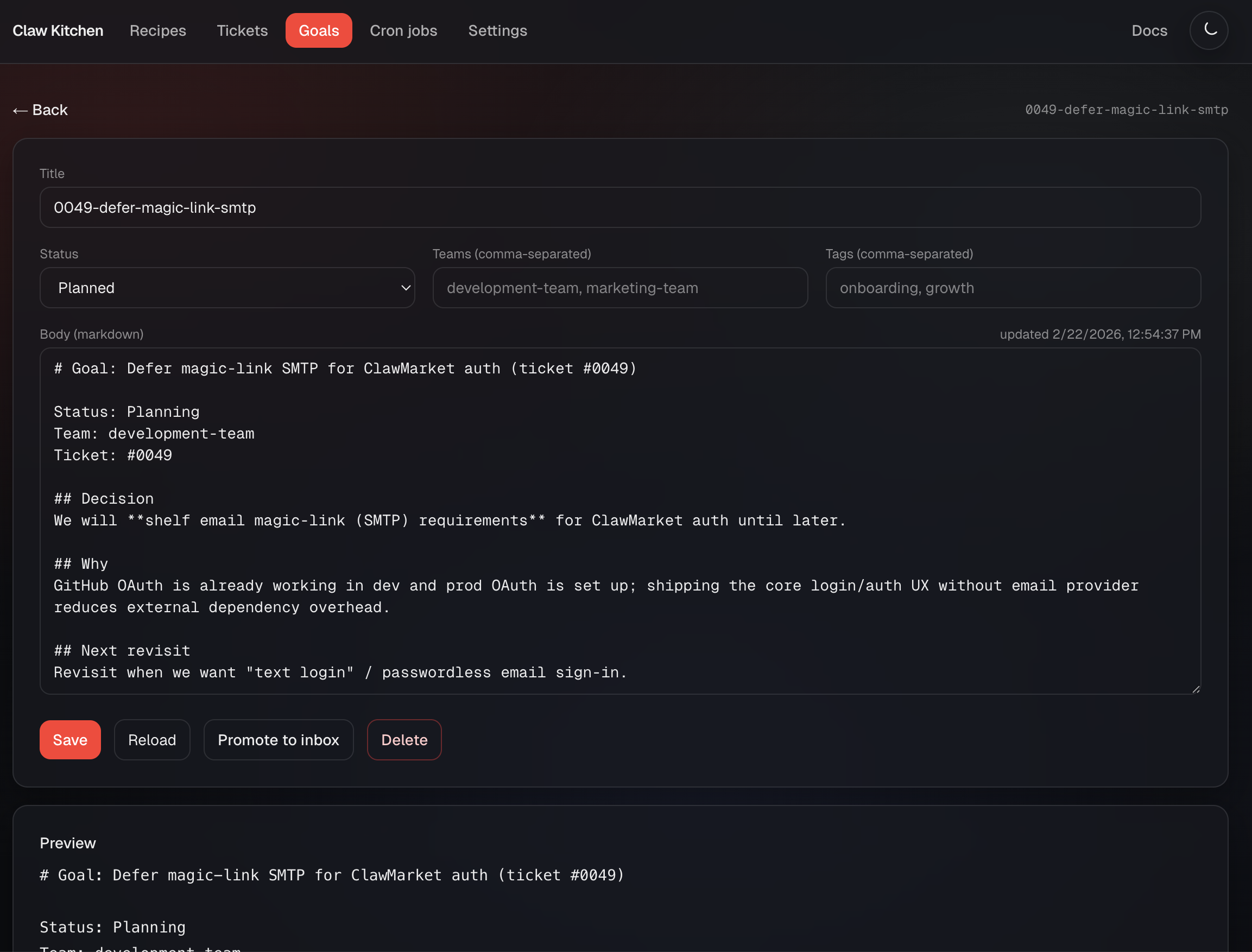
Task: Click the Claw Kitchen logo
Action: coord(58,30)
